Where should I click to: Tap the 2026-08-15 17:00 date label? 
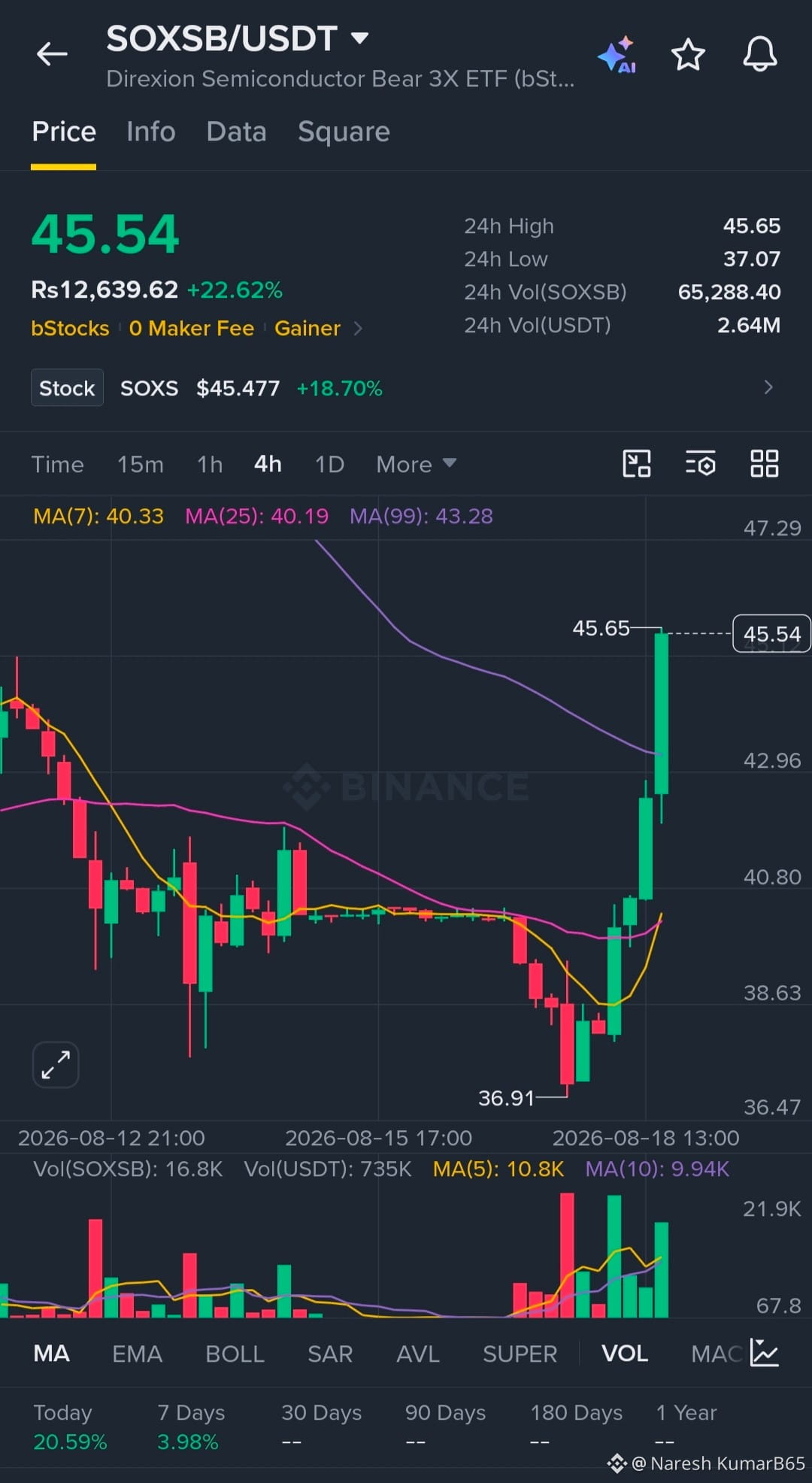378,1138
